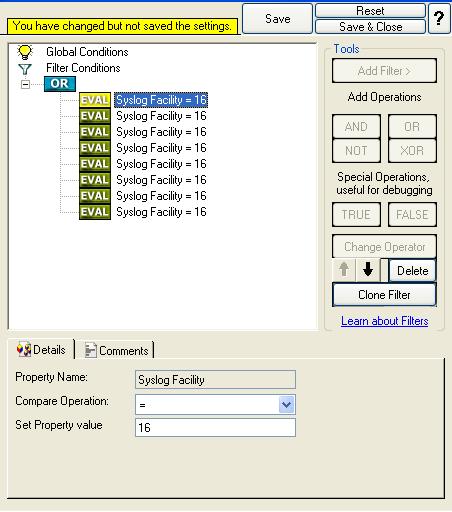Click Save & Close button
This screenshot has width=452, height=512.
click(370, 27)
